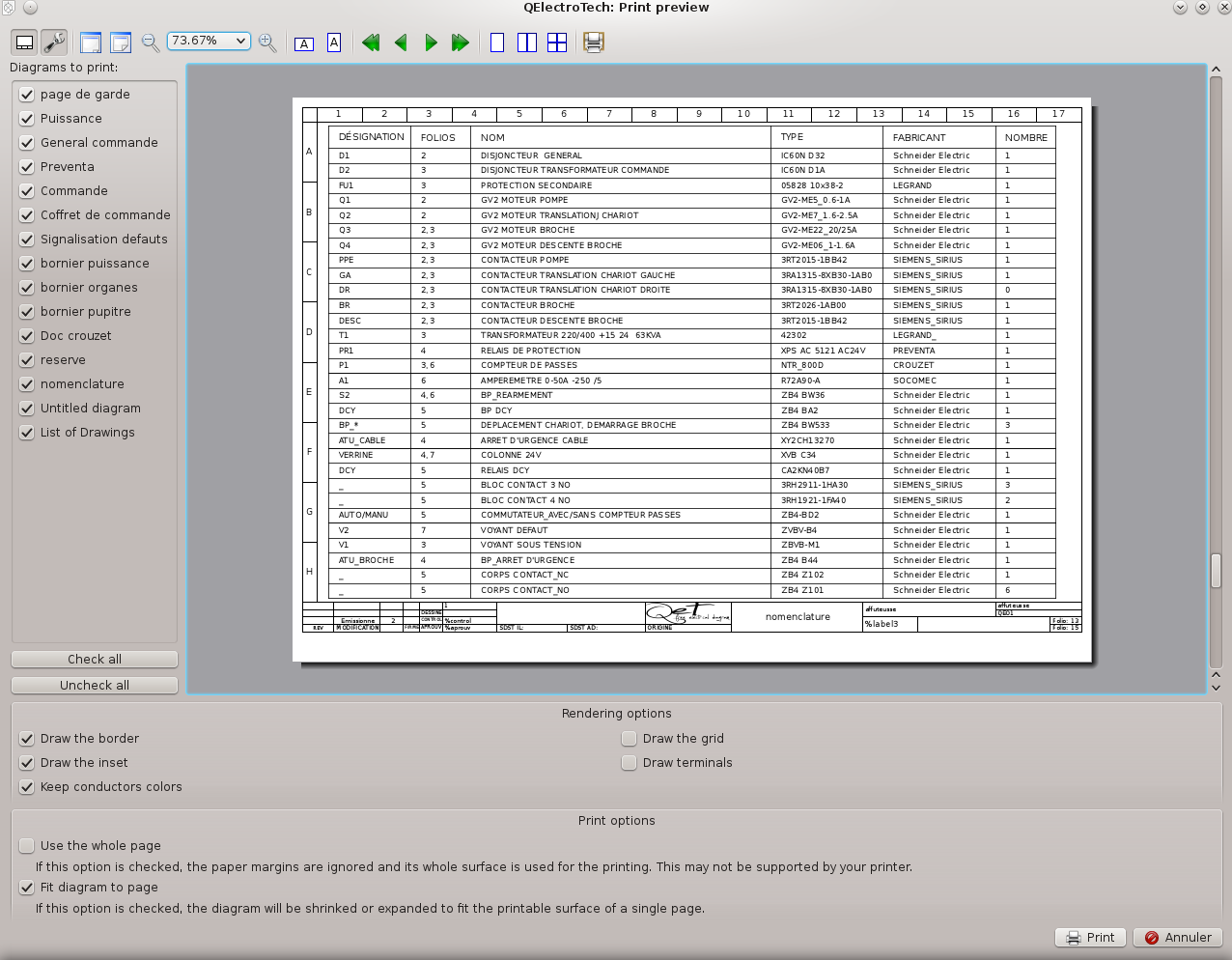
Task: Uncheck the Preventa diagram
Action: tap(26, 166)
